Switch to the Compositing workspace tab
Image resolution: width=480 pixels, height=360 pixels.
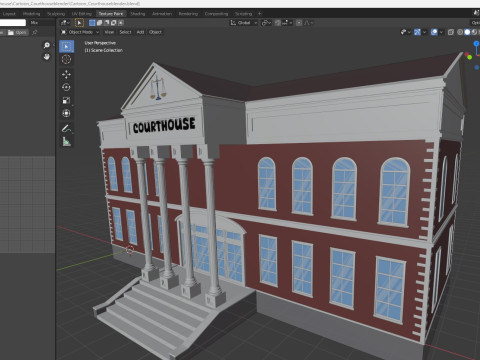tap(216, 14)
